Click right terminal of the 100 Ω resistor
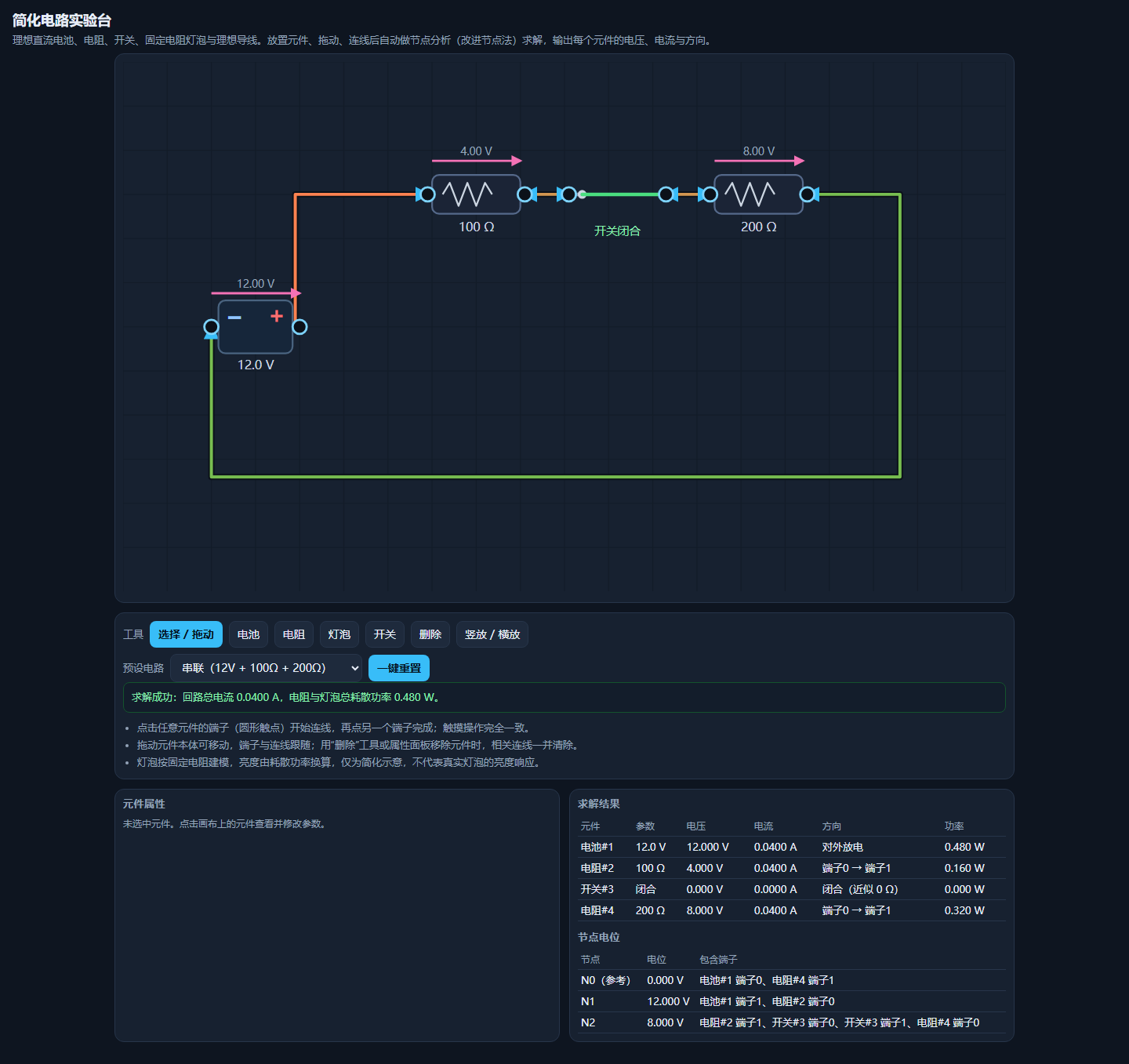The width and height of the screenshot is (1129, 1064). point(525,194)
